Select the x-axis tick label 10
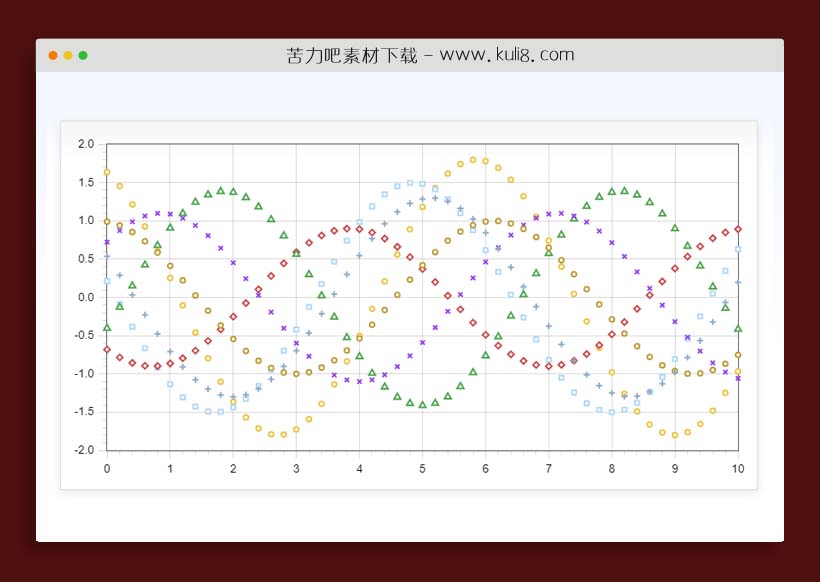Screen dimensions: 820x582 [738, 467]
